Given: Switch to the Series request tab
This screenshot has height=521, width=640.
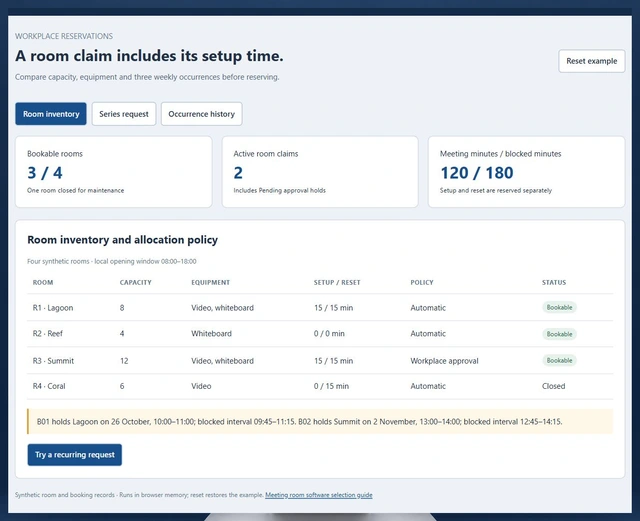Looking at the screenshot, I should point(124,114).
